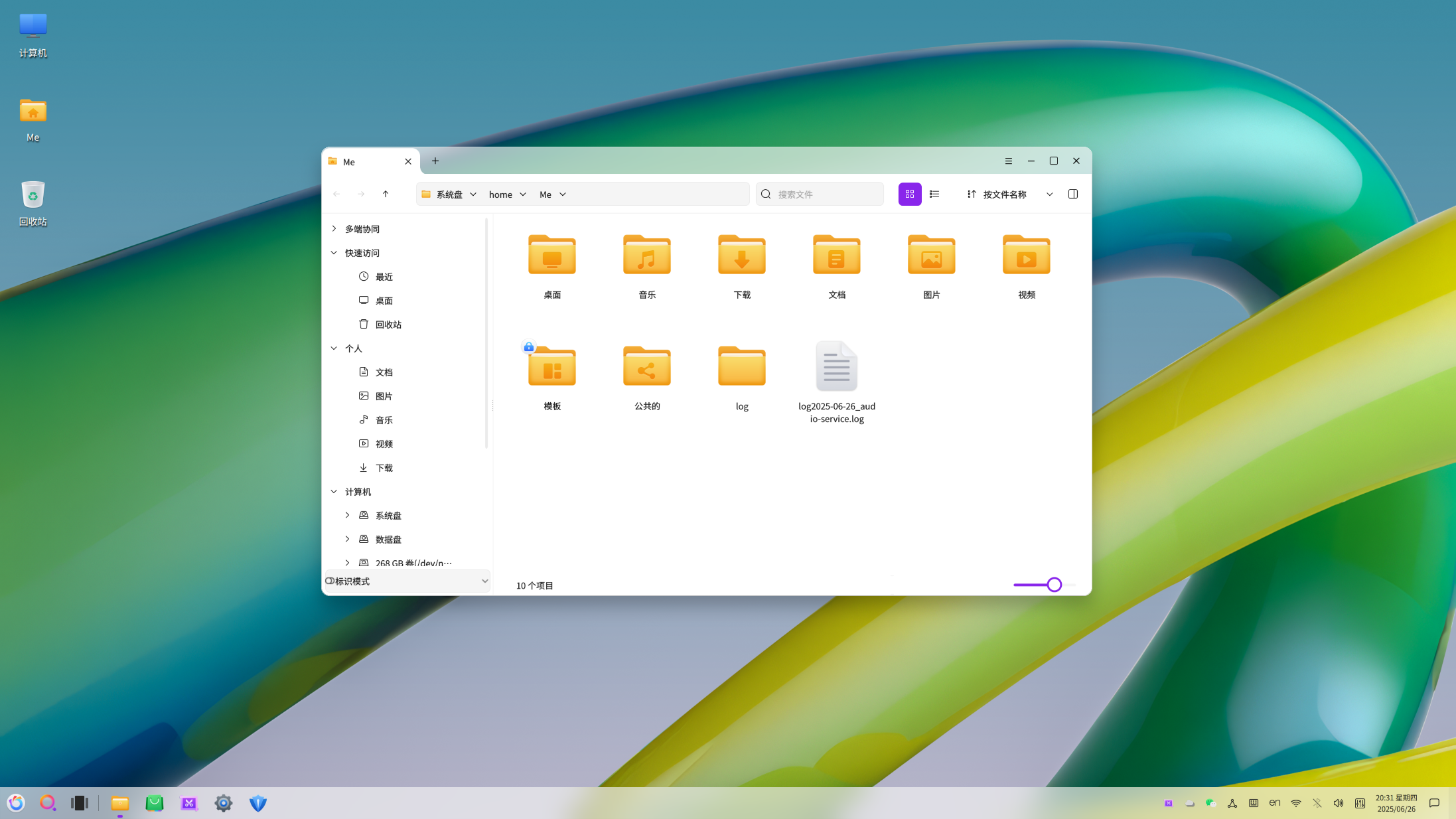Click the Wi-Fi icon in system tray
This screenshot has width=1456, height=819.
coord(1296,803)
